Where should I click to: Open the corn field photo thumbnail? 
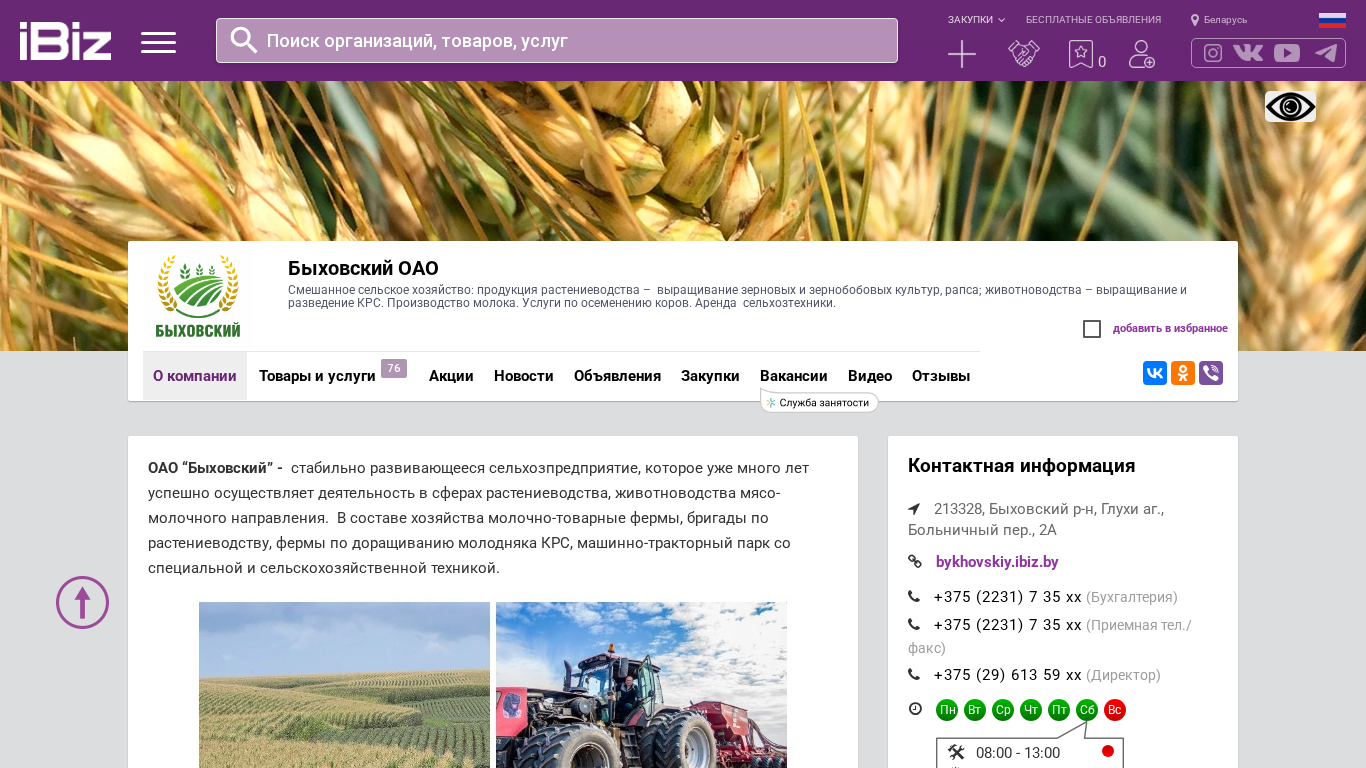point(344,685)
